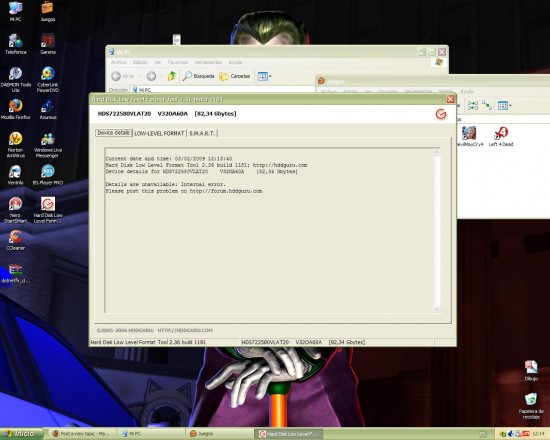550x440 pixels.
Task: Click the Carpetas toolbar button
Action: pos(234,76)
